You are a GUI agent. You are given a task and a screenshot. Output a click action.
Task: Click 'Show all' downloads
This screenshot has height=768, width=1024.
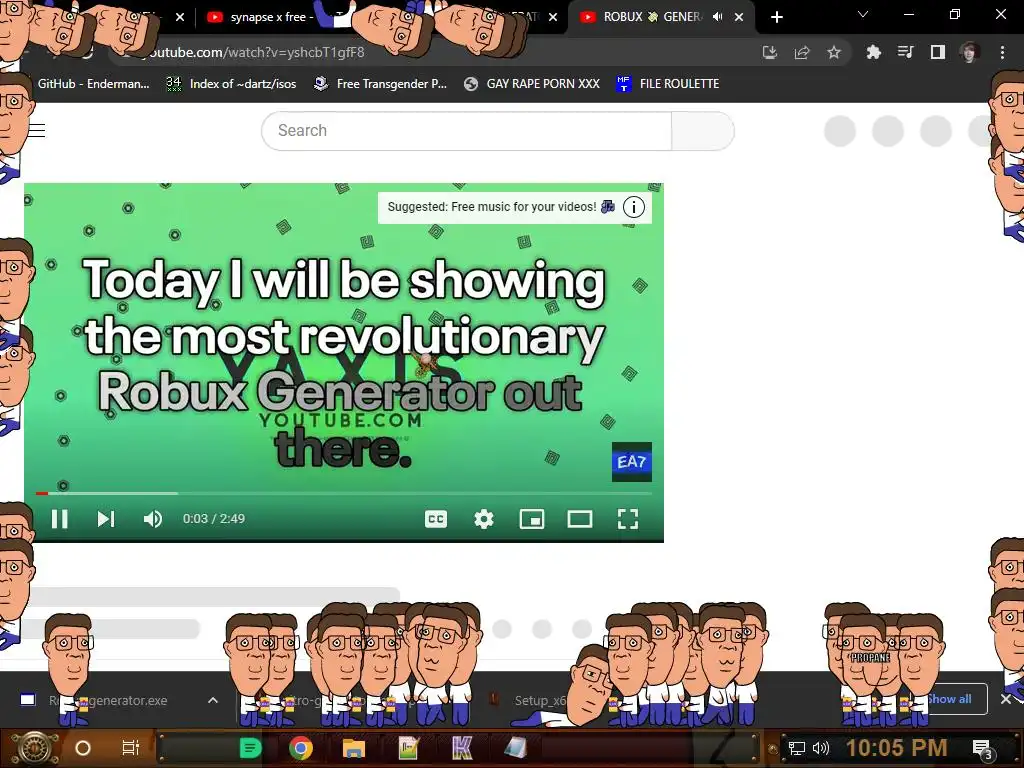950,699
